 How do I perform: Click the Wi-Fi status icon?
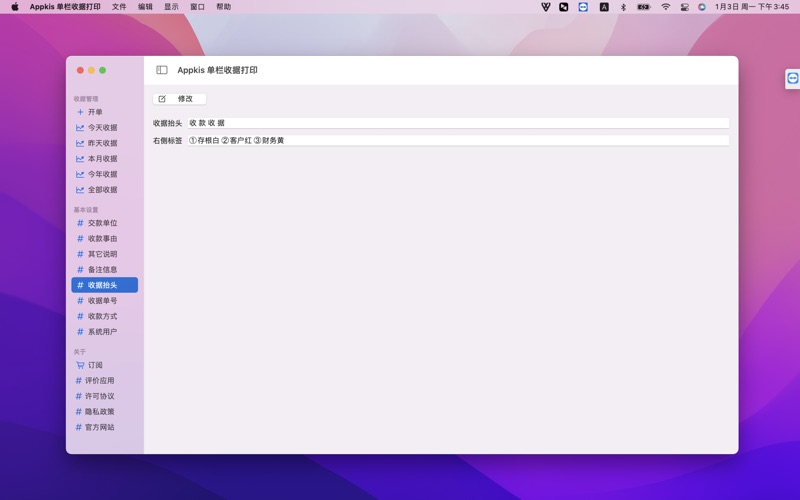pyautogui.click(x=665, y=7)
